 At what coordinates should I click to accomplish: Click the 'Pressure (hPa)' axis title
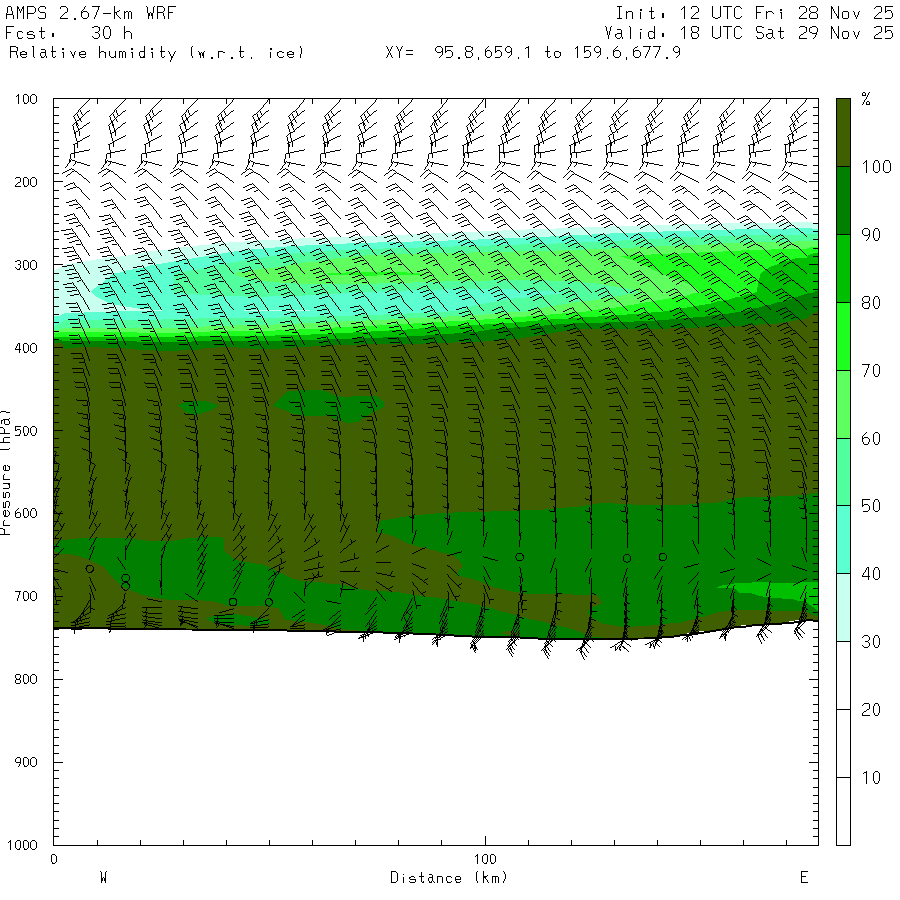coord(6,472)
